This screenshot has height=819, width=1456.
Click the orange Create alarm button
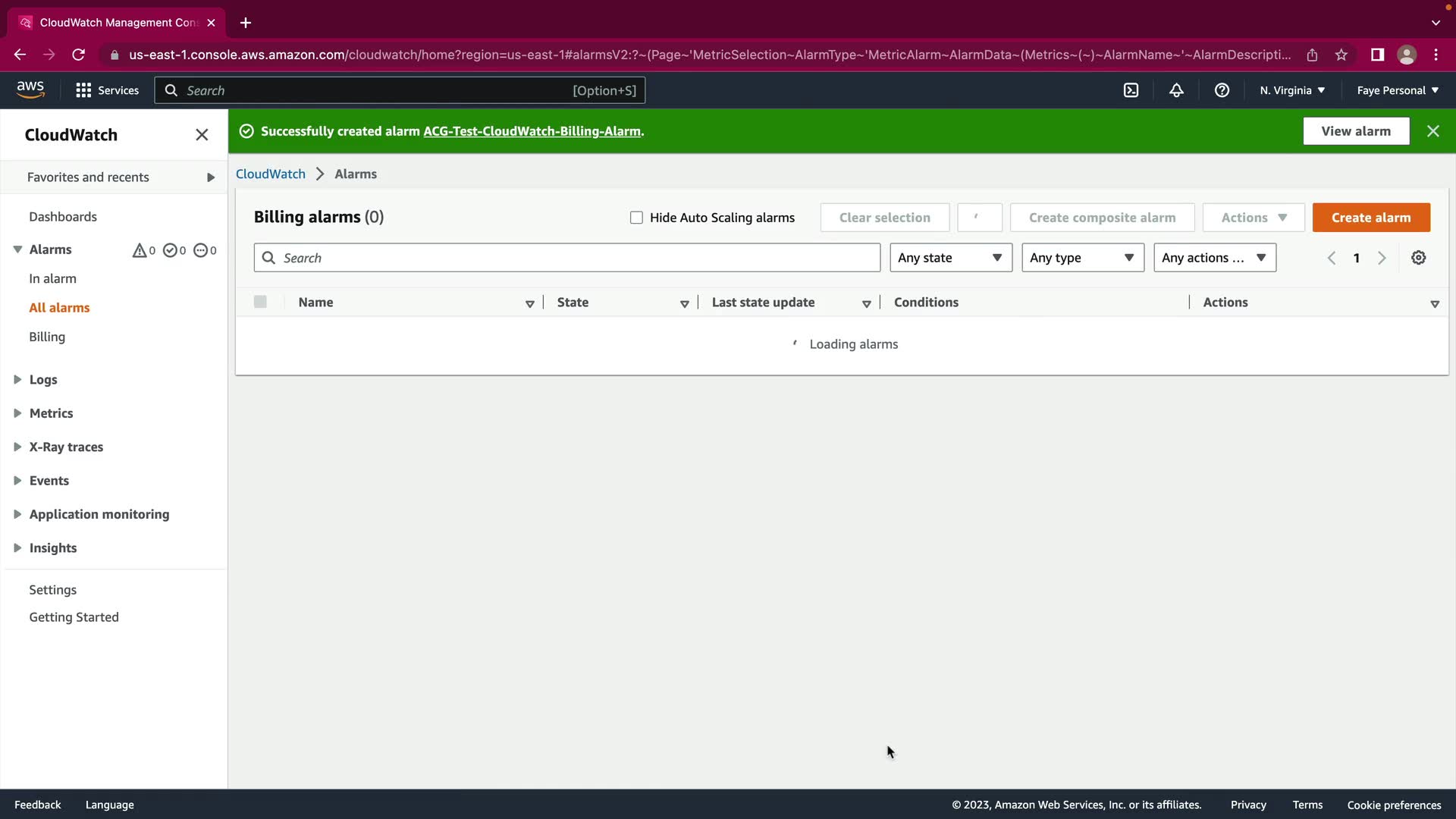pyautogui.click(x=1370, y=218)
